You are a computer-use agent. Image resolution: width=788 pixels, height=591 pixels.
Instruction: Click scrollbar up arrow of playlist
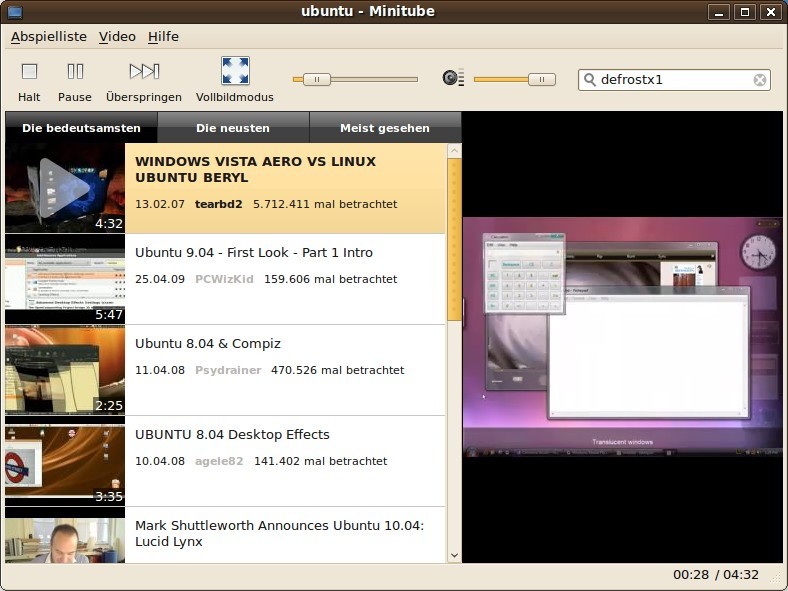pyautogui.click(x=454, y=151)
